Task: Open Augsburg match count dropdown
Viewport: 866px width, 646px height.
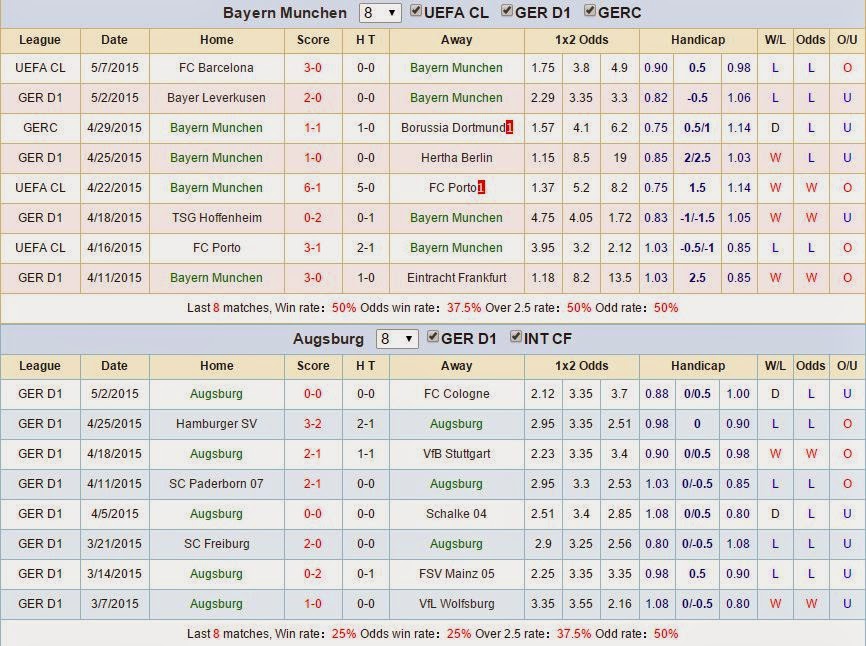Action: click(x=397, y=338)
